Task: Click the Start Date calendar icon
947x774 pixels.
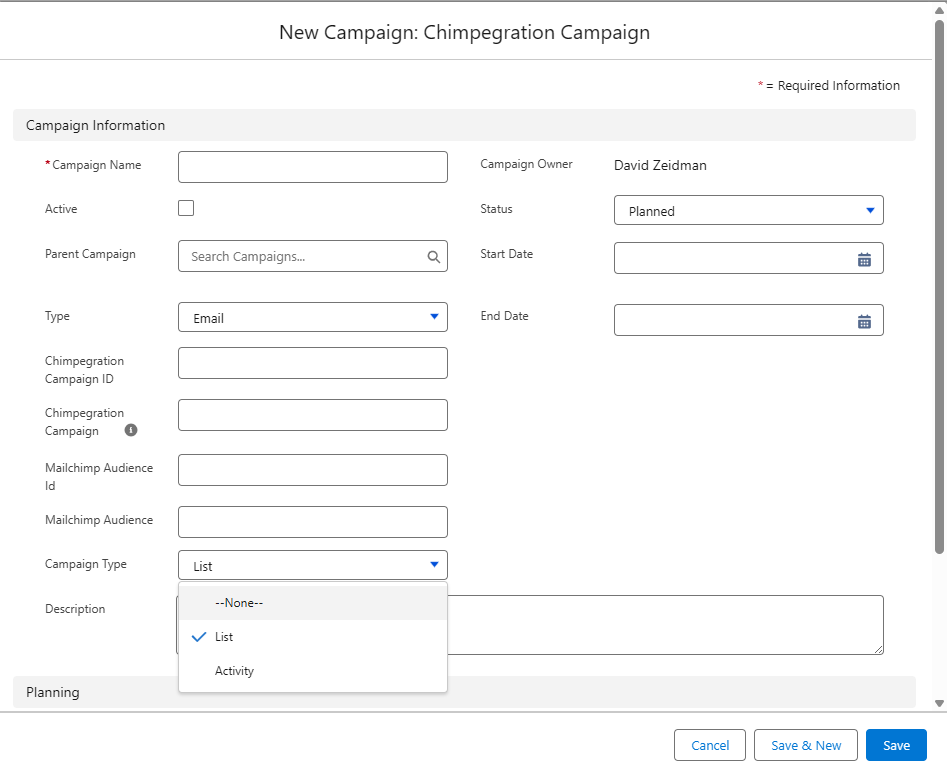Action: (x=864, y=259)
